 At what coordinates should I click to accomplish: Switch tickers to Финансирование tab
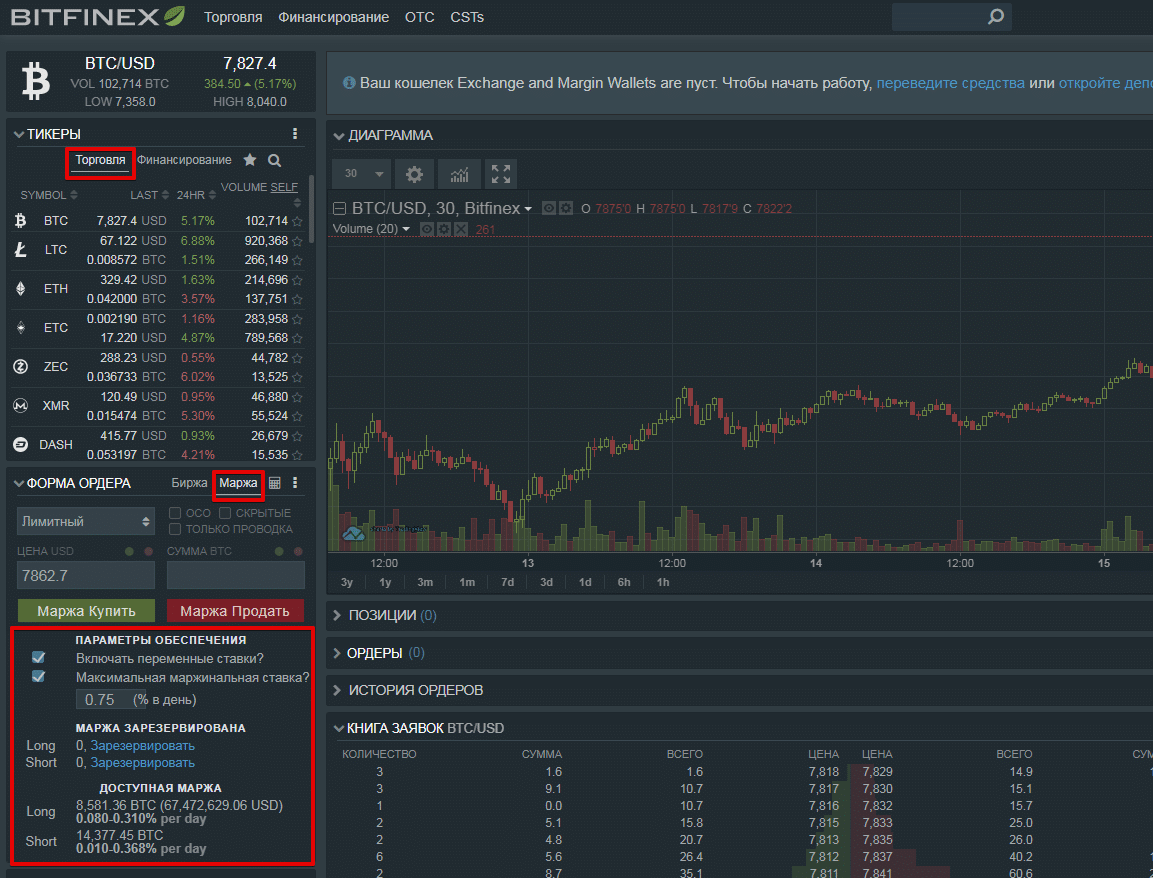coord(184,160)
